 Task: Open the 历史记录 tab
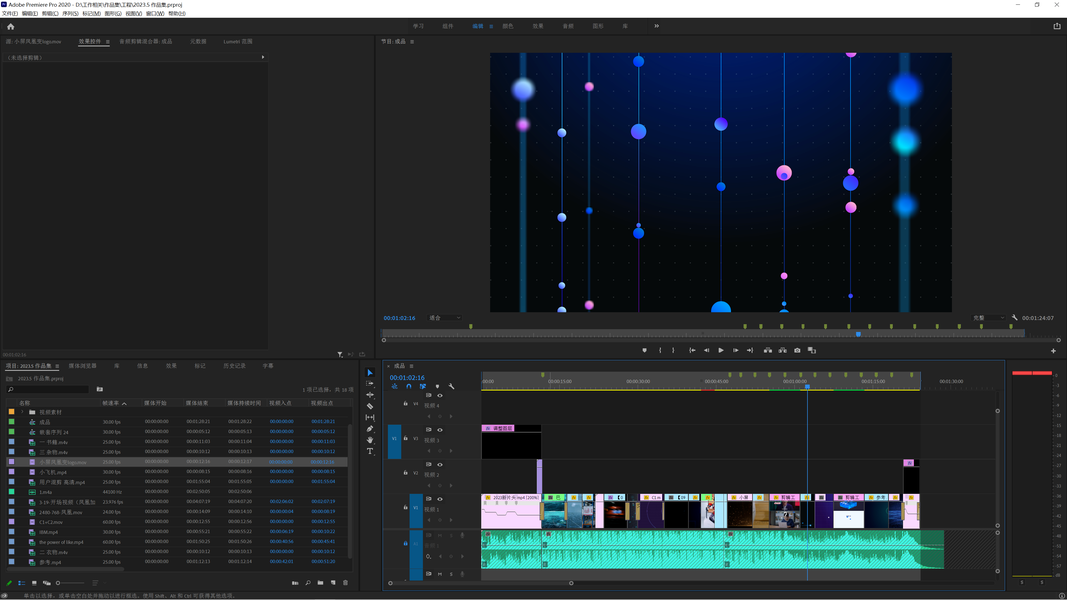click(x=234, y=366)
